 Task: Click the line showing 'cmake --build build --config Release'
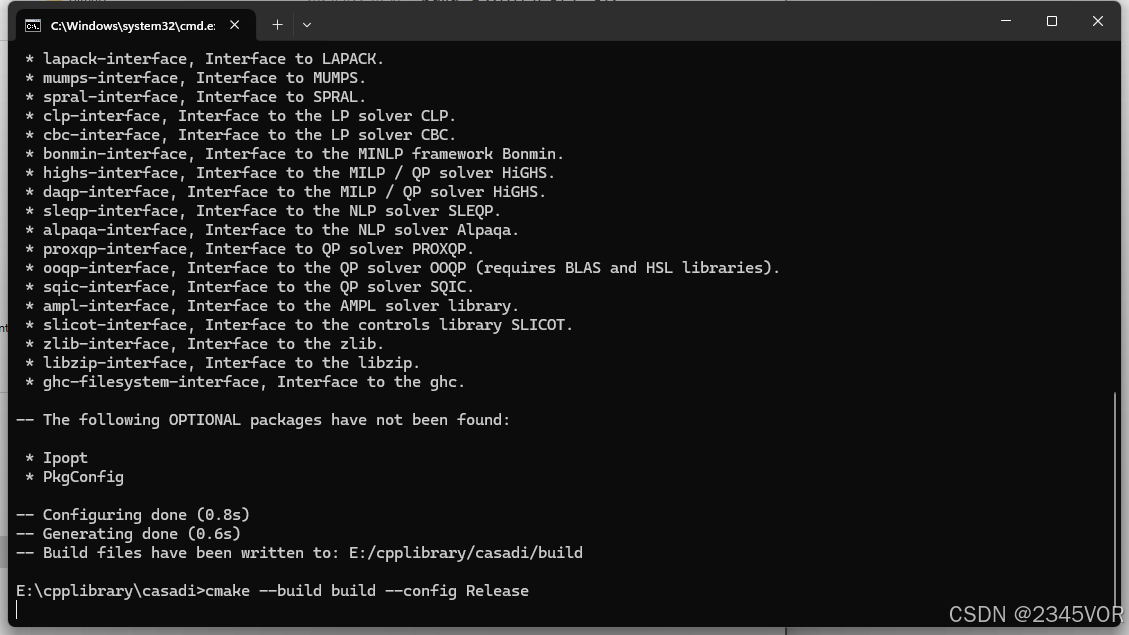pos(367,590)
